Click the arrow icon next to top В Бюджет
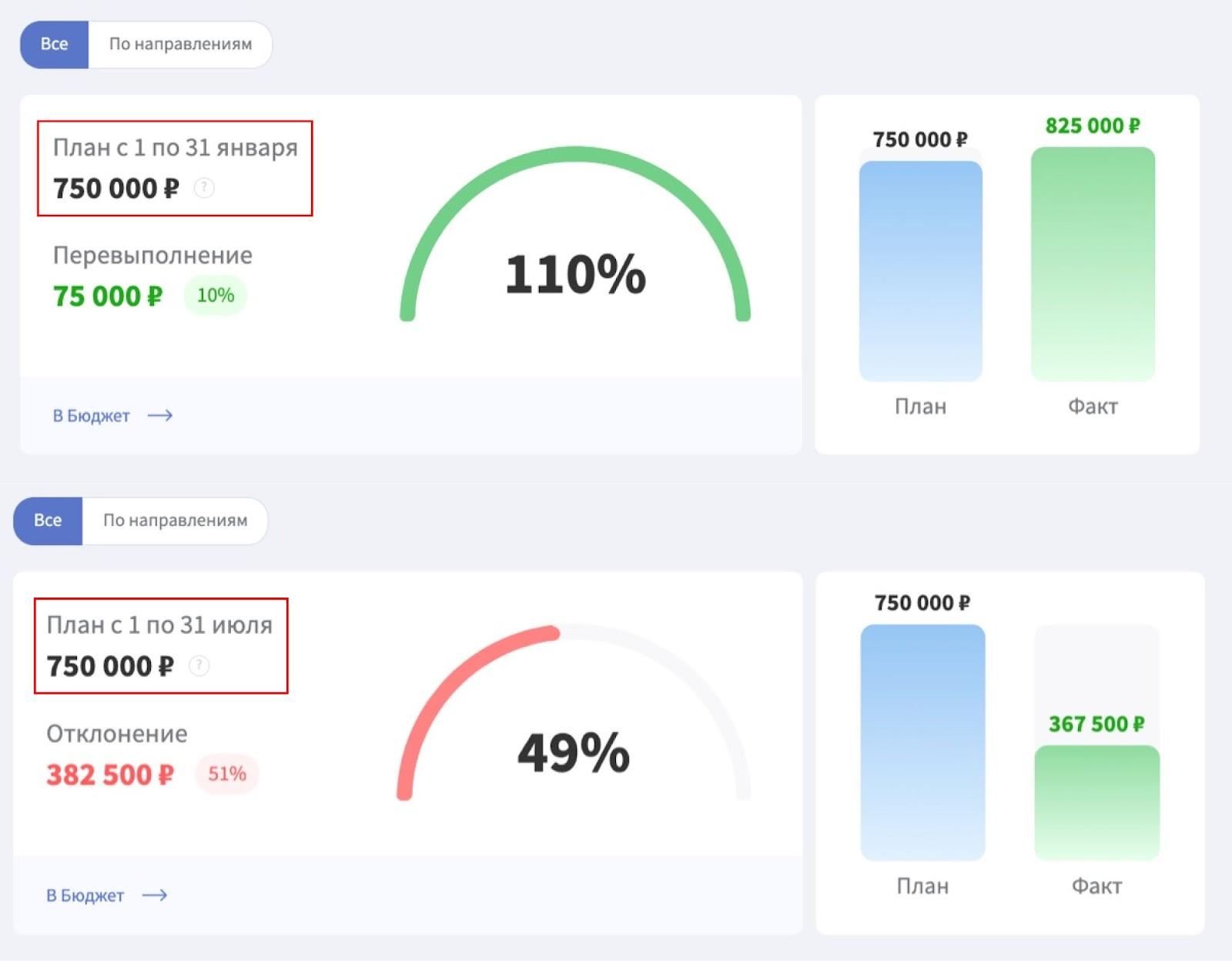Screen dimensions: 1232x961 (x=160, y=416)
